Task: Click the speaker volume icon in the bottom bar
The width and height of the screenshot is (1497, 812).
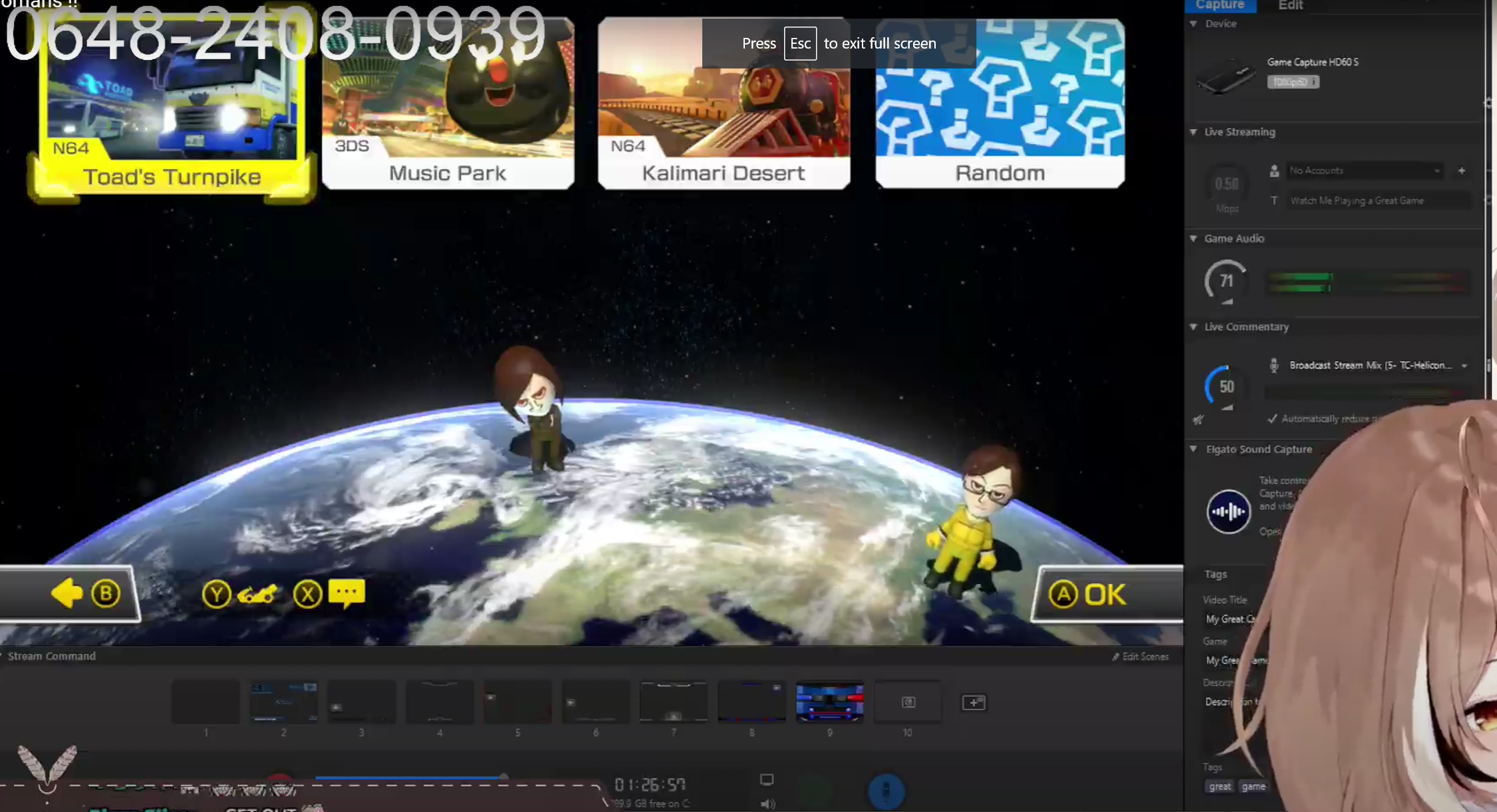Action: pos(767,804)
